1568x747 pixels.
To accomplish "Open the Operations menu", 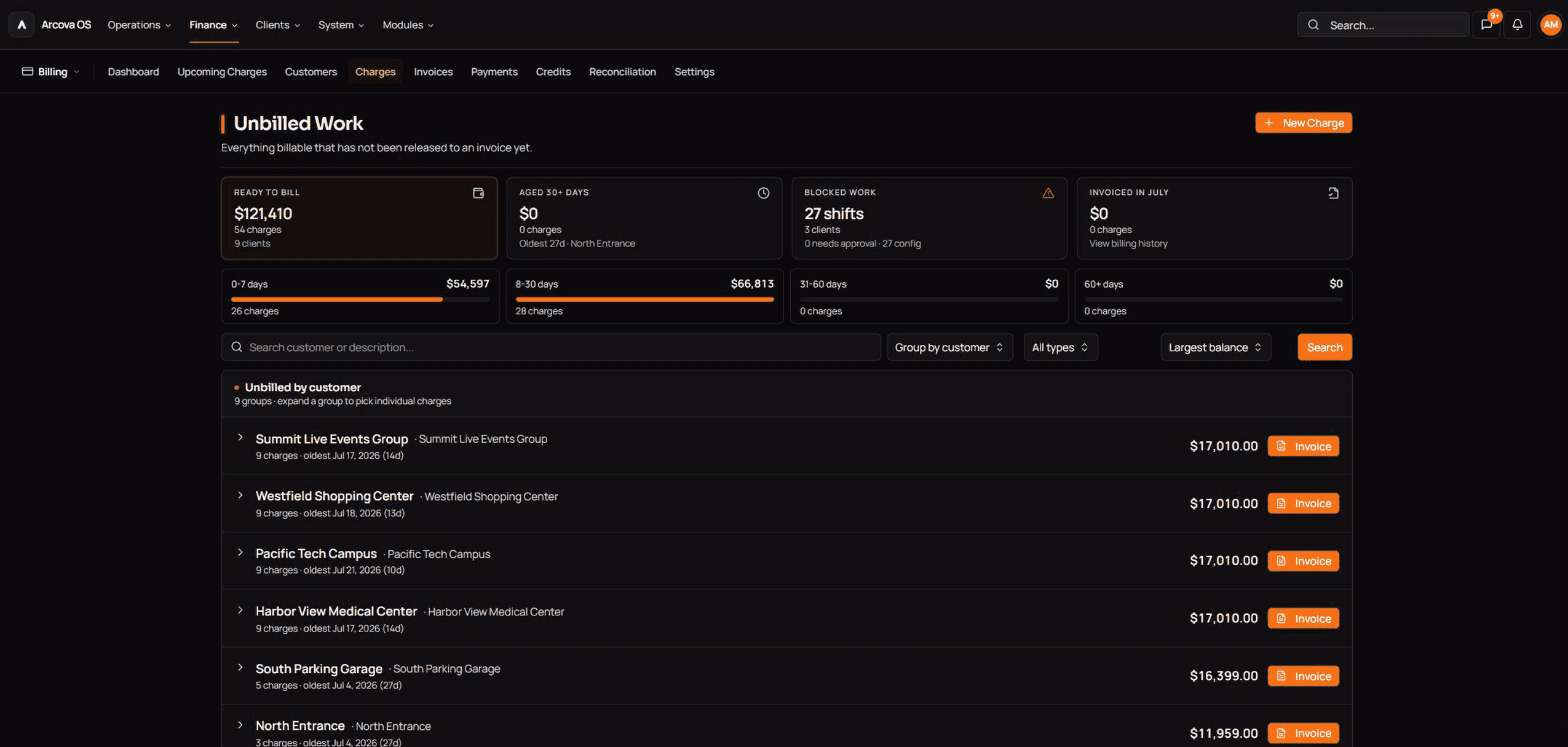I will pyautogui.click(x=139, y=25).
